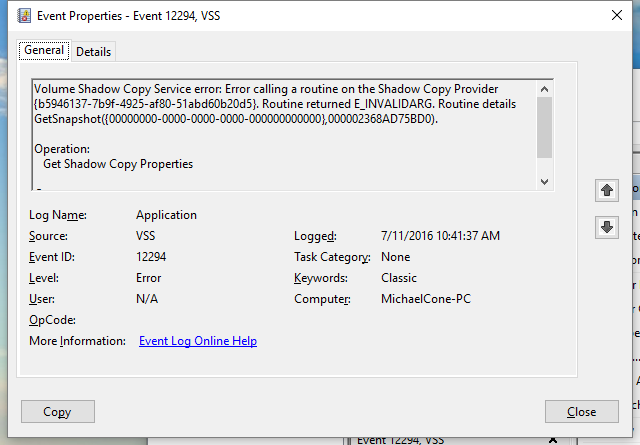Viewport: 640px width, 445px height.
Task: Go to the previous event with up arrow button
Action: [606, 190]
